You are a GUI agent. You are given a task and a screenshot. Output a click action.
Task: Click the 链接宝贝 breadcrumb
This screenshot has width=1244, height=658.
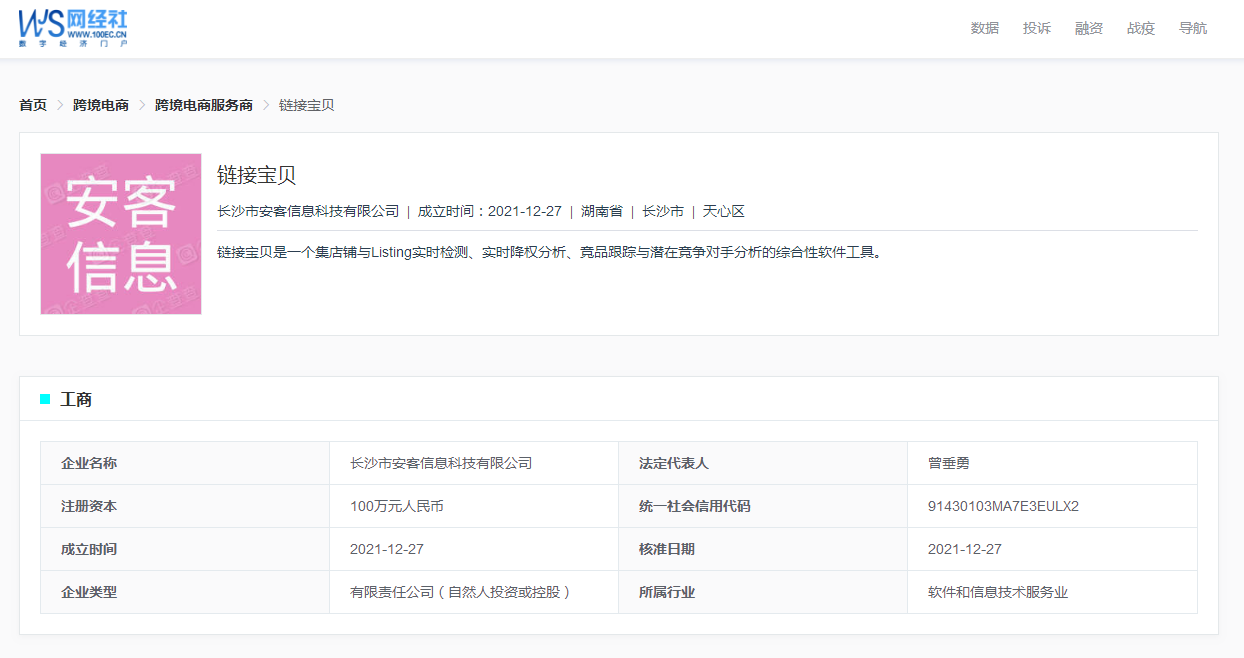307,105
